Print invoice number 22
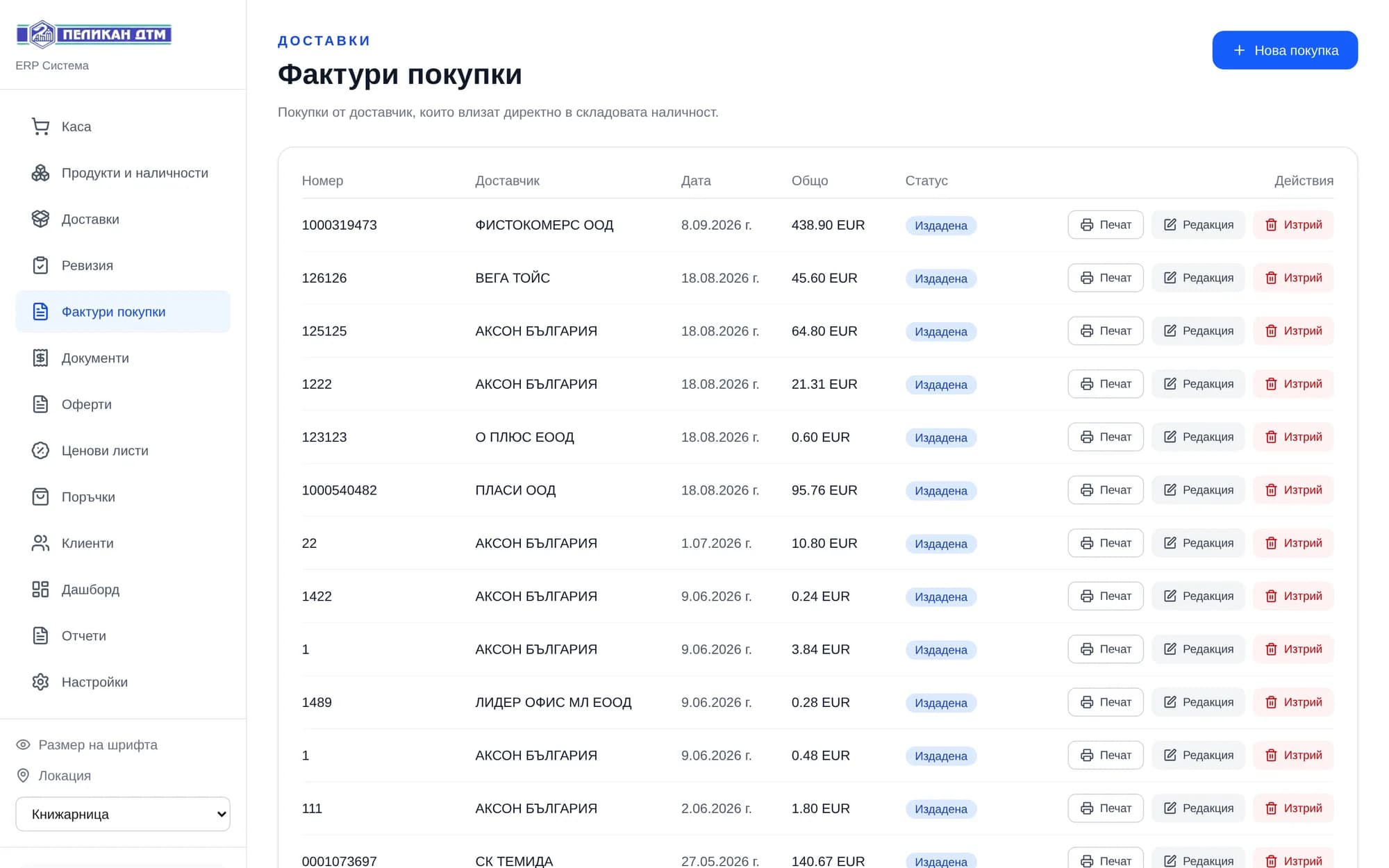1389x868 pixels. click(1105, 543)
